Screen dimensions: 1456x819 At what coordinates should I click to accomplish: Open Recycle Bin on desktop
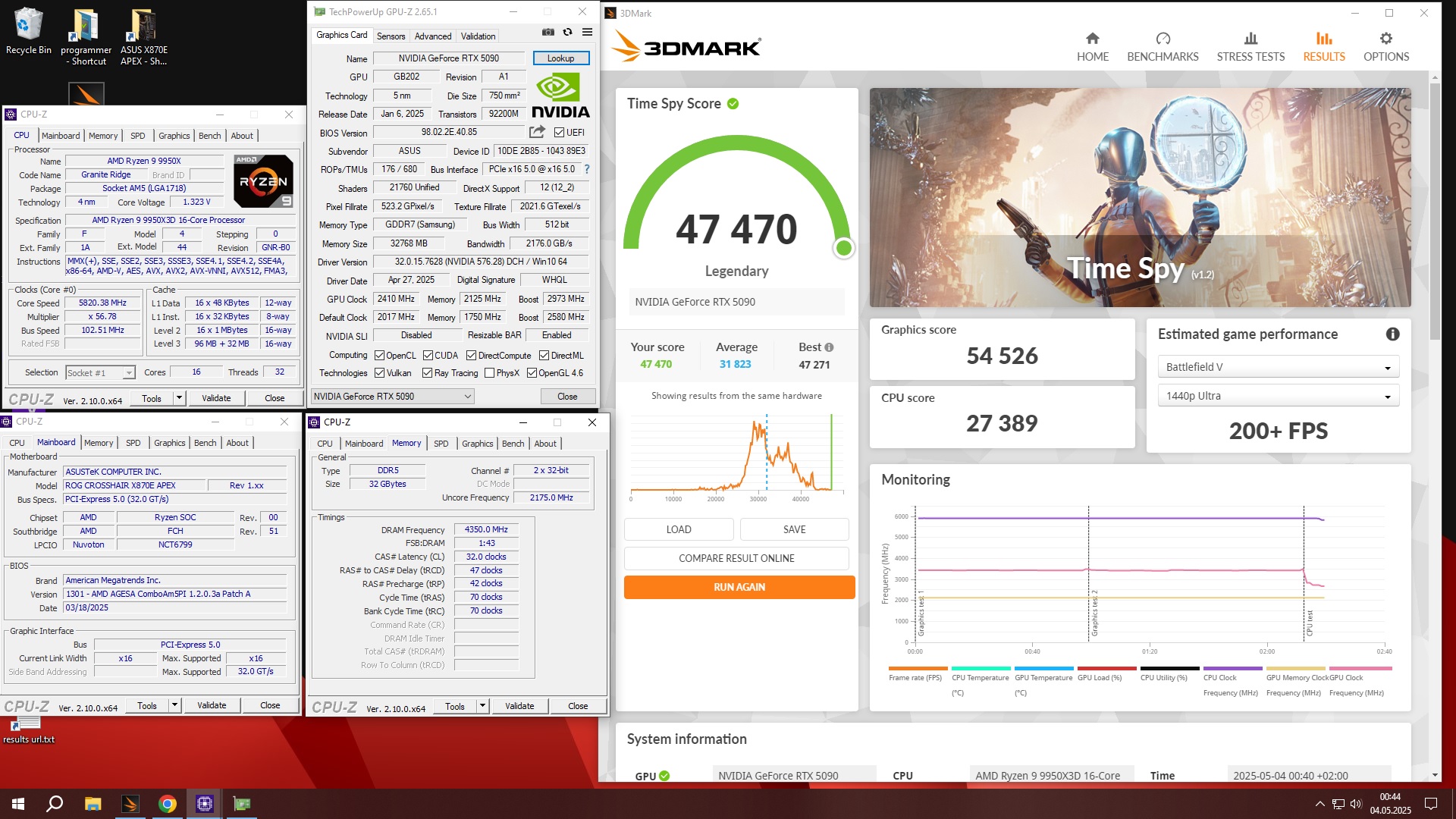click(29, 31)
